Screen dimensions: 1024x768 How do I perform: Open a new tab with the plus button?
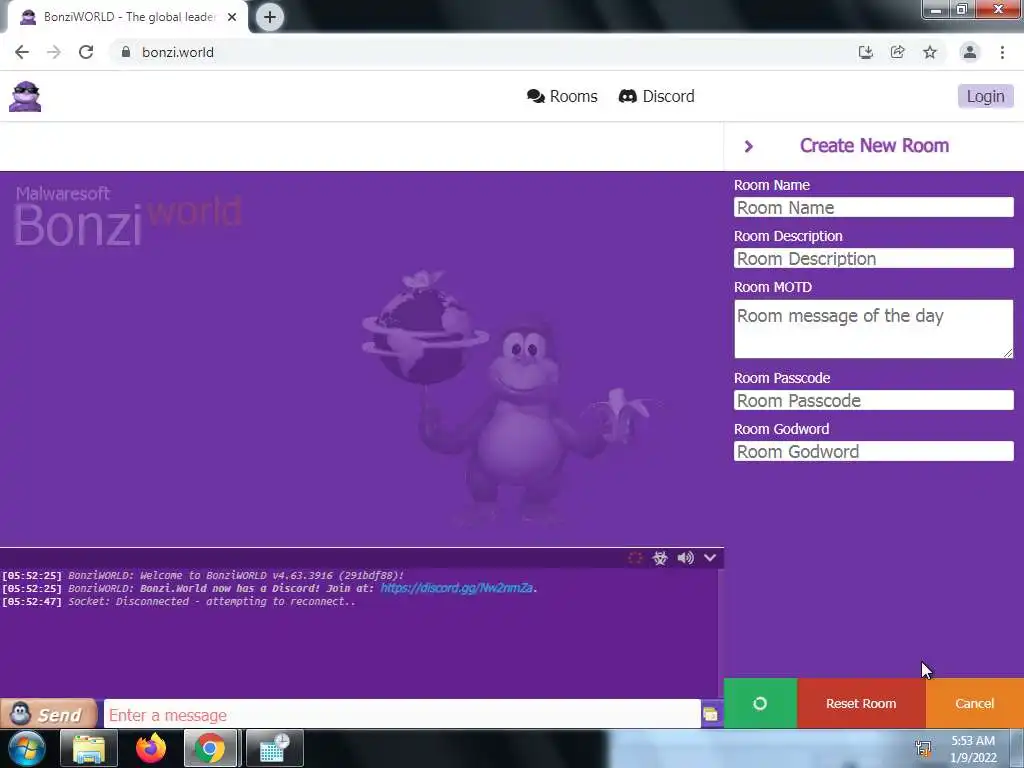tap(270, 17)
